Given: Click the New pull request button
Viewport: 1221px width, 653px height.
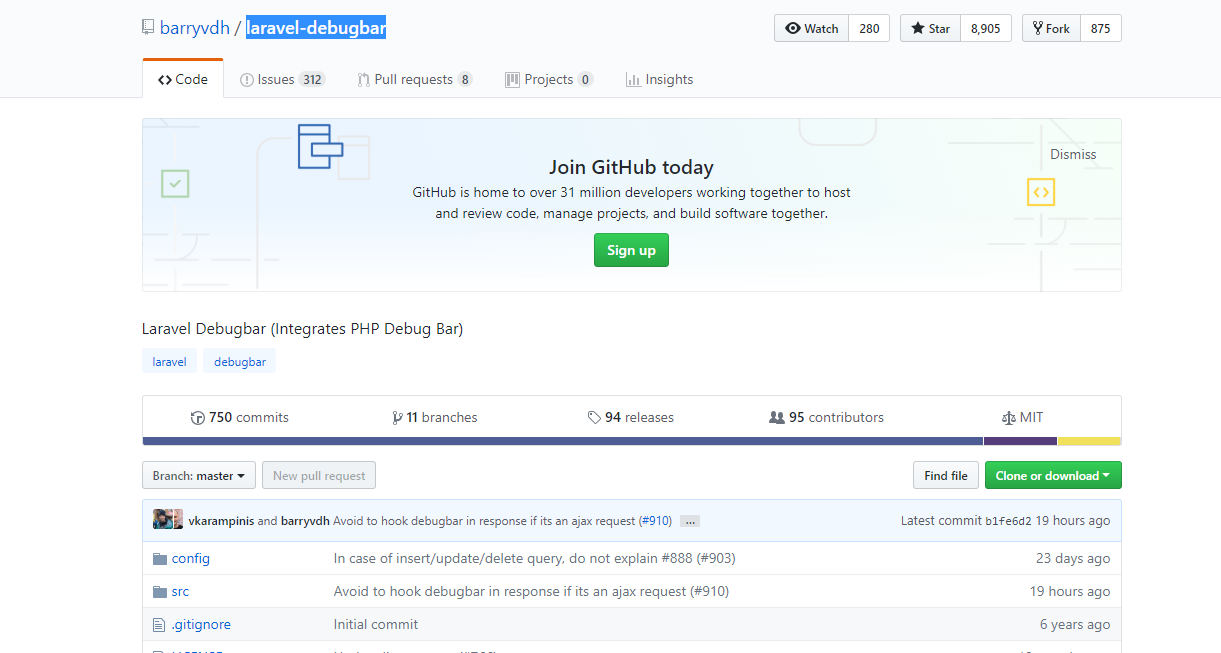Looking at the screenshot, I should click(319, 476).
